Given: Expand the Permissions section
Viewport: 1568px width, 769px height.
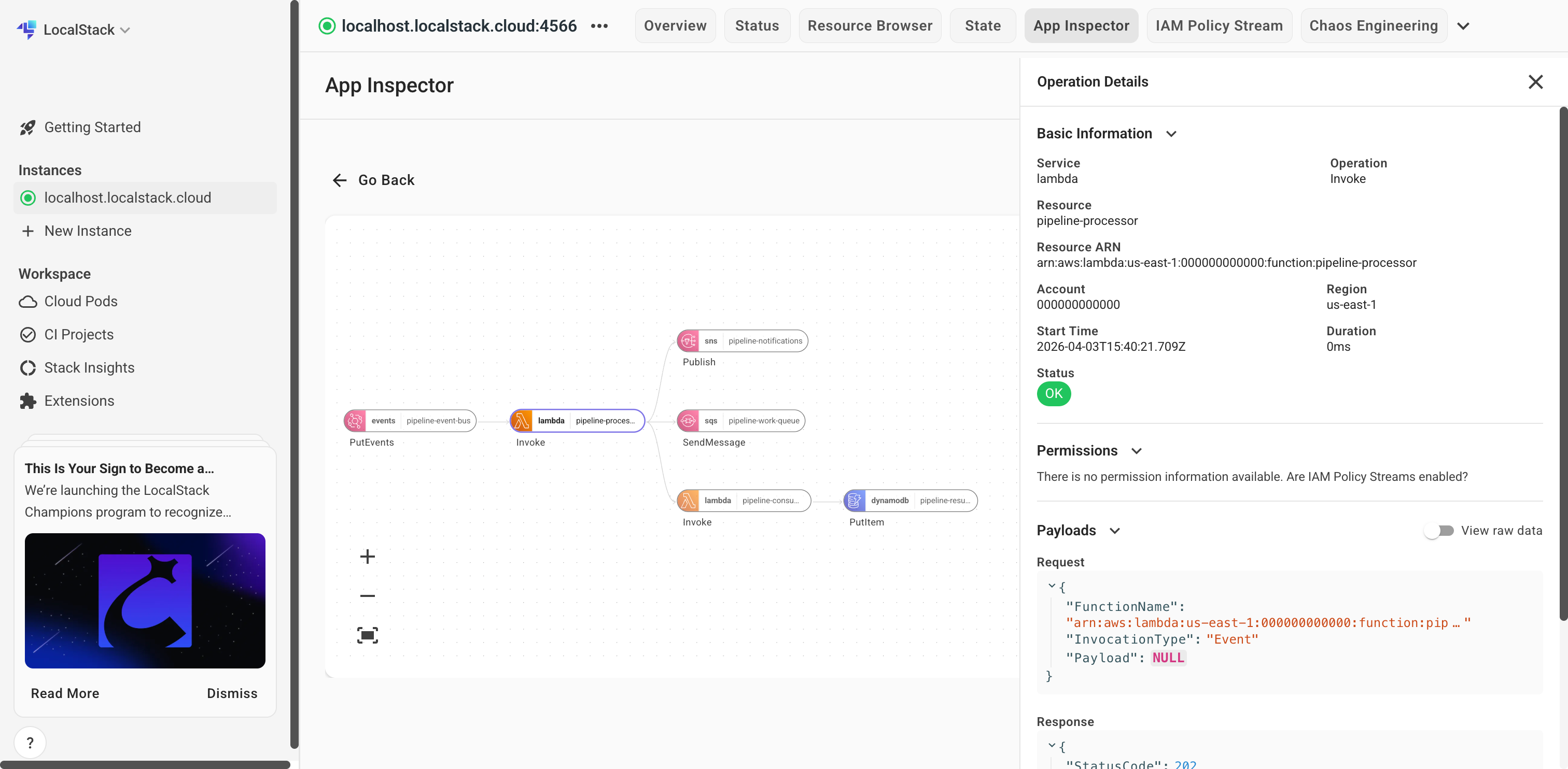Looking at the screenshot, I should [1137, 451].
